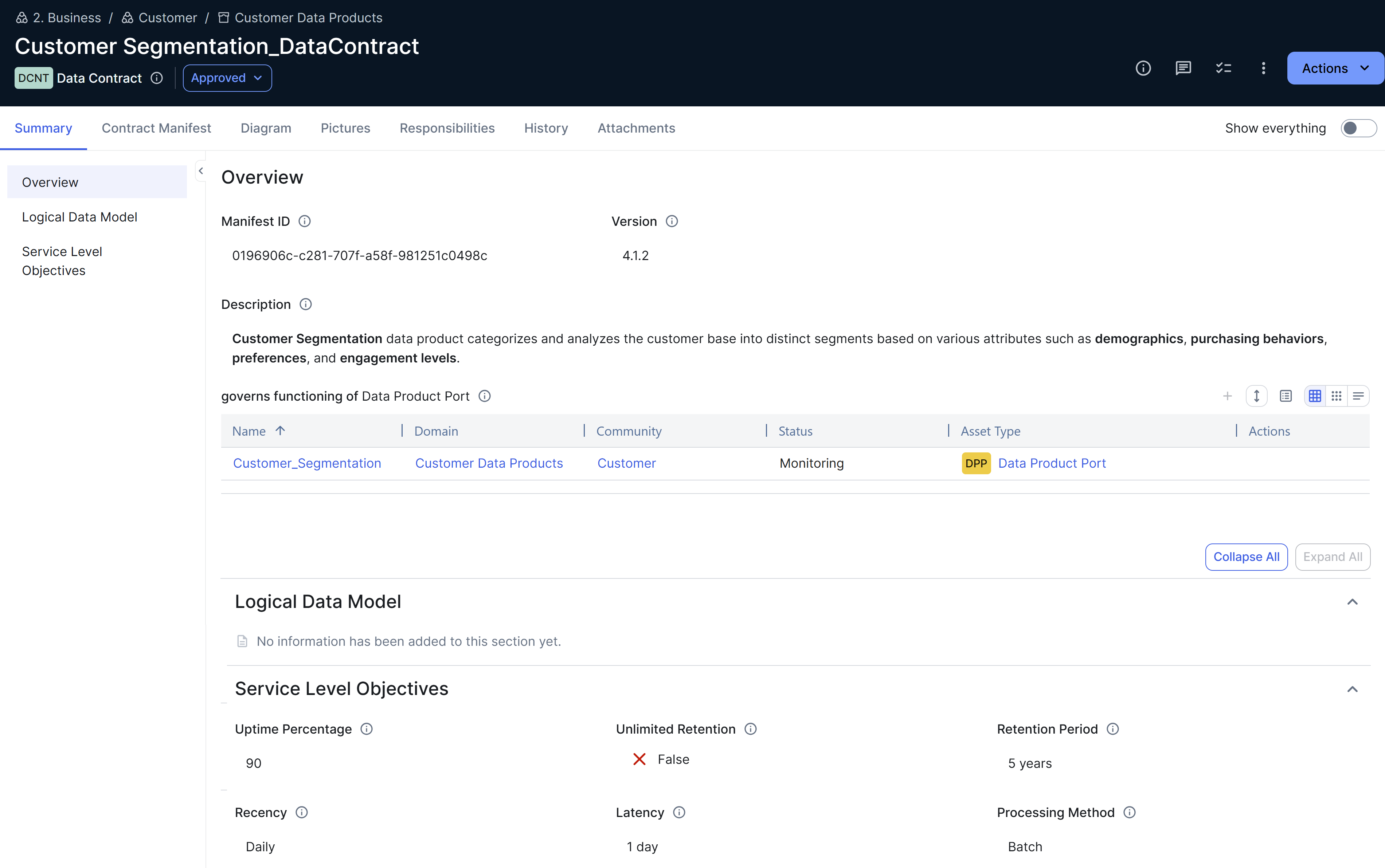Open the Actions dropdown button
The image size is (1385, 868).
click(x=1335, y=68)
